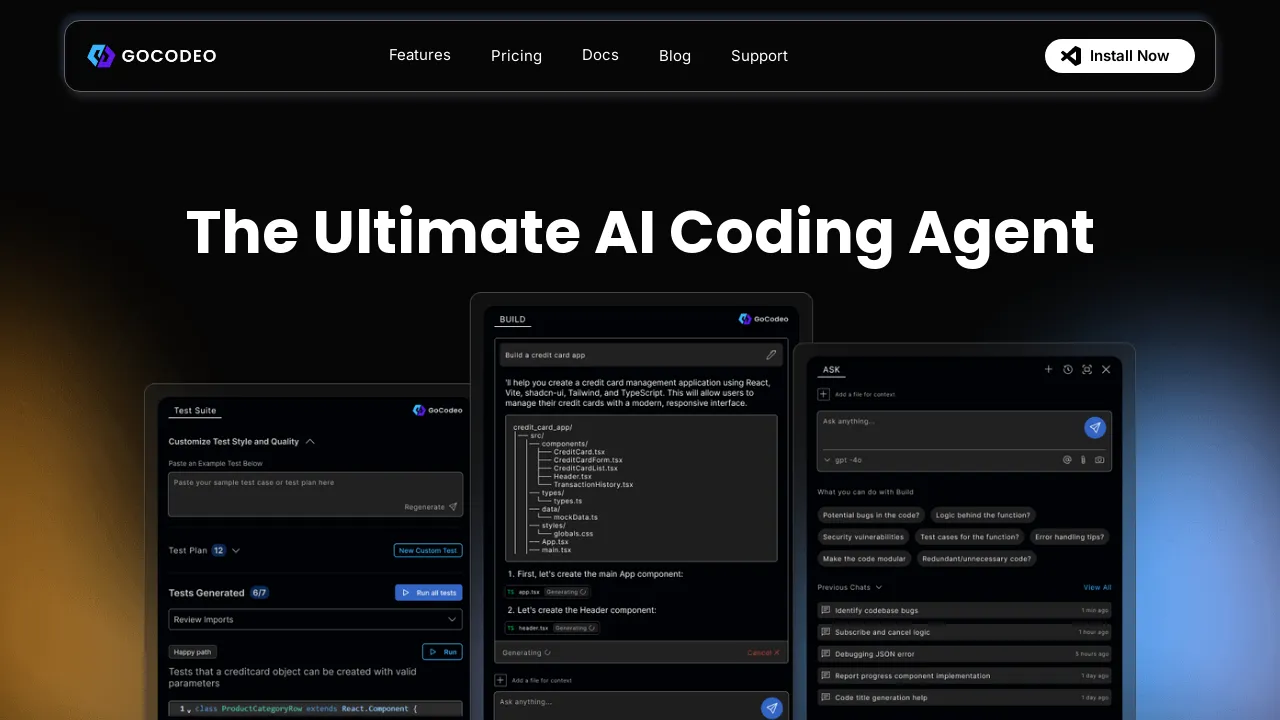This screenshot has height=720, width=1280.
Task: Click the VS Code icon inside Install Now
Action: [1070, 56]
